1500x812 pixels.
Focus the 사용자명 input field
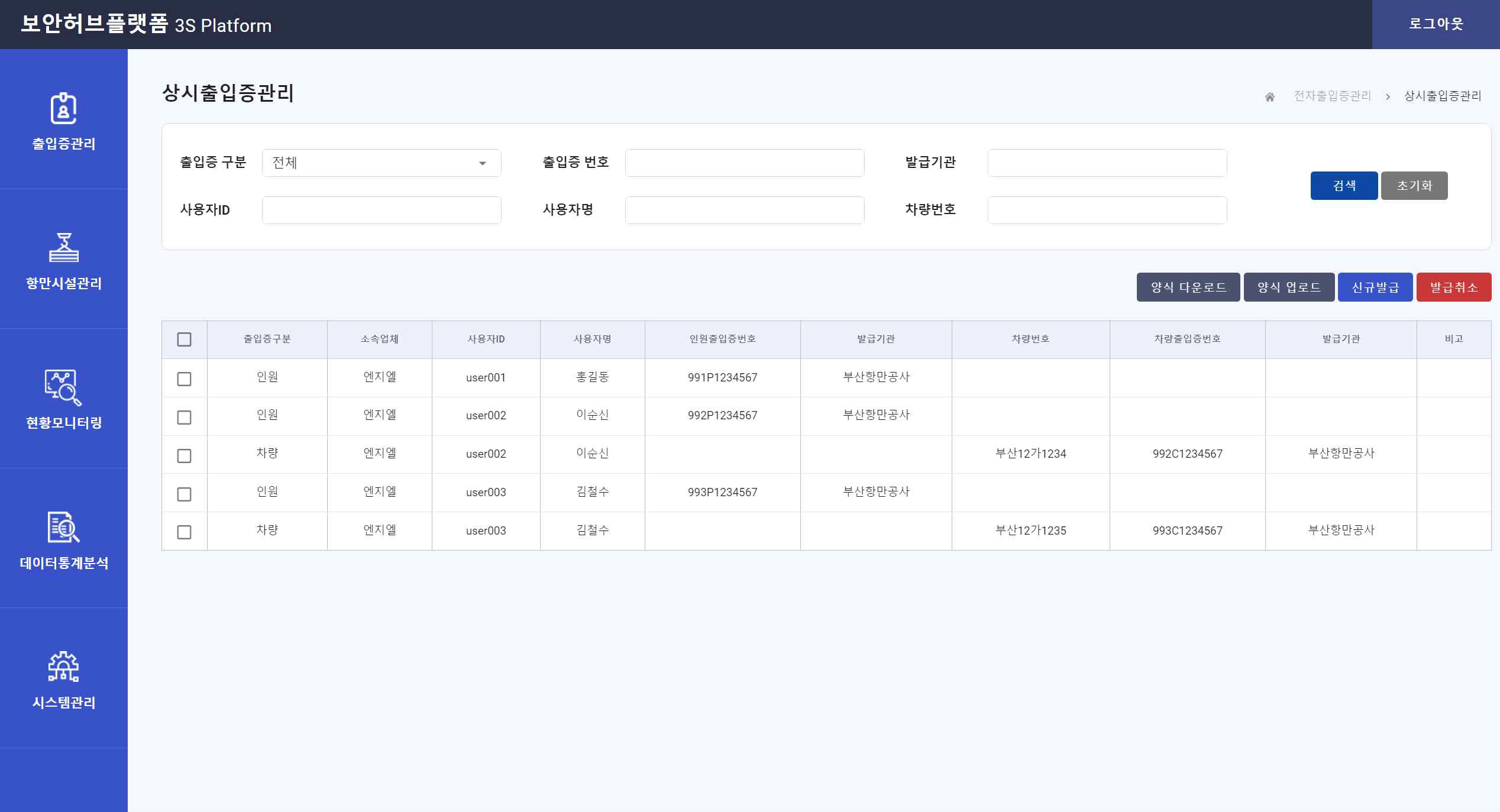pos(745,210)
